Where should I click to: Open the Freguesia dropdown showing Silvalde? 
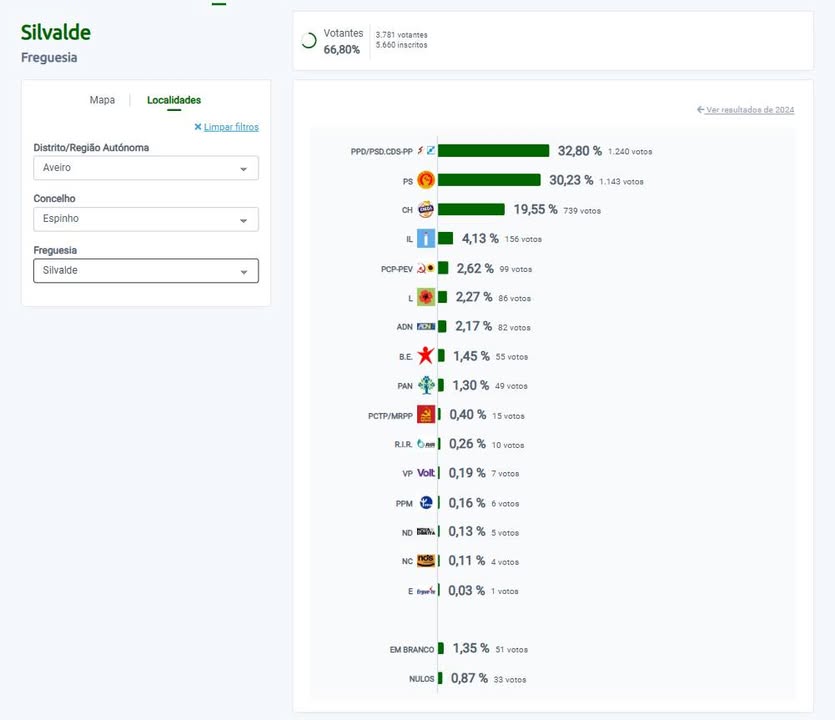click(146, 271)
